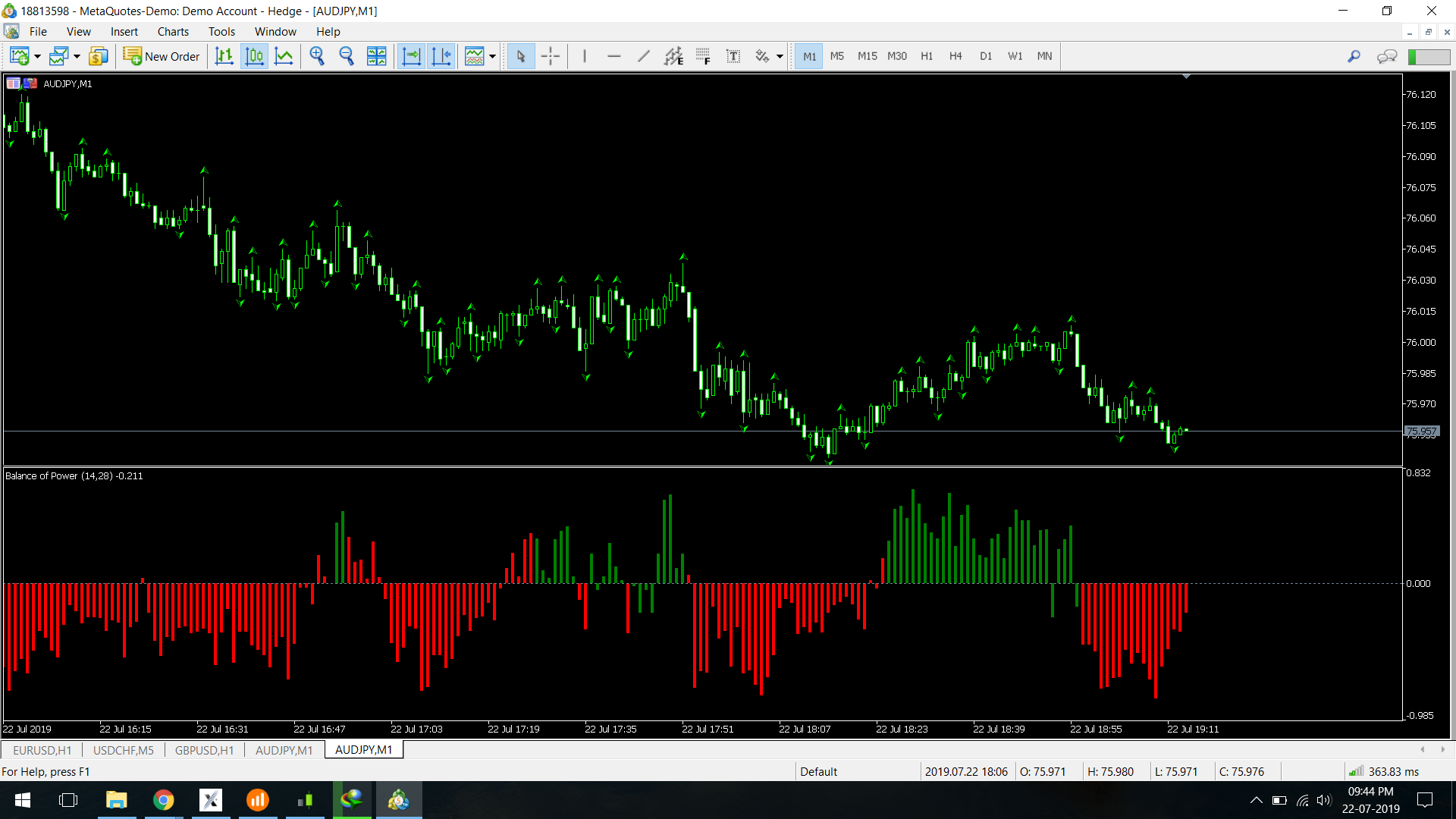Switch to H4 timeframe
Viewport: 1456px width, 819px height.
955,56
